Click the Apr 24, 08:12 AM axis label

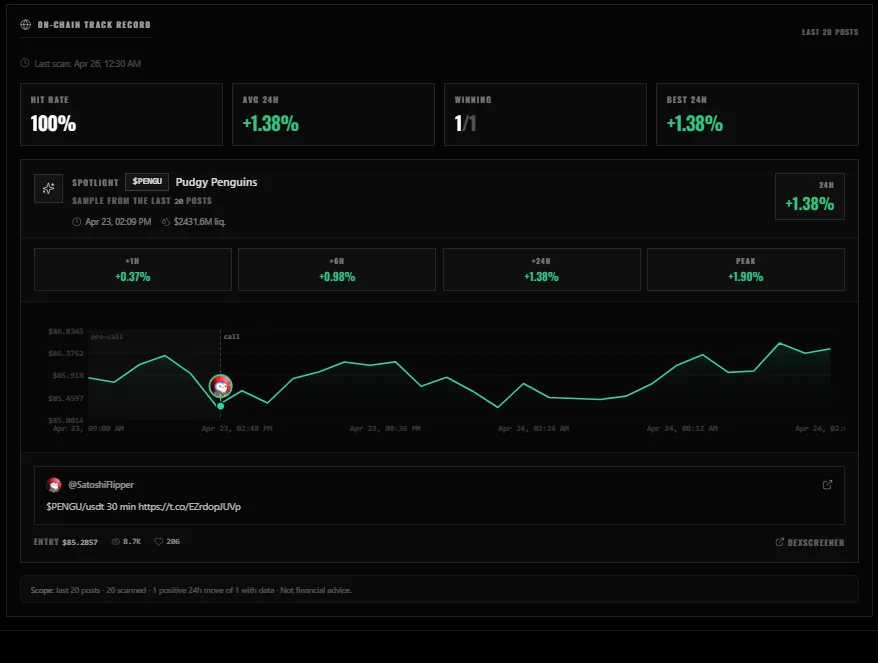tap(682, 428)
